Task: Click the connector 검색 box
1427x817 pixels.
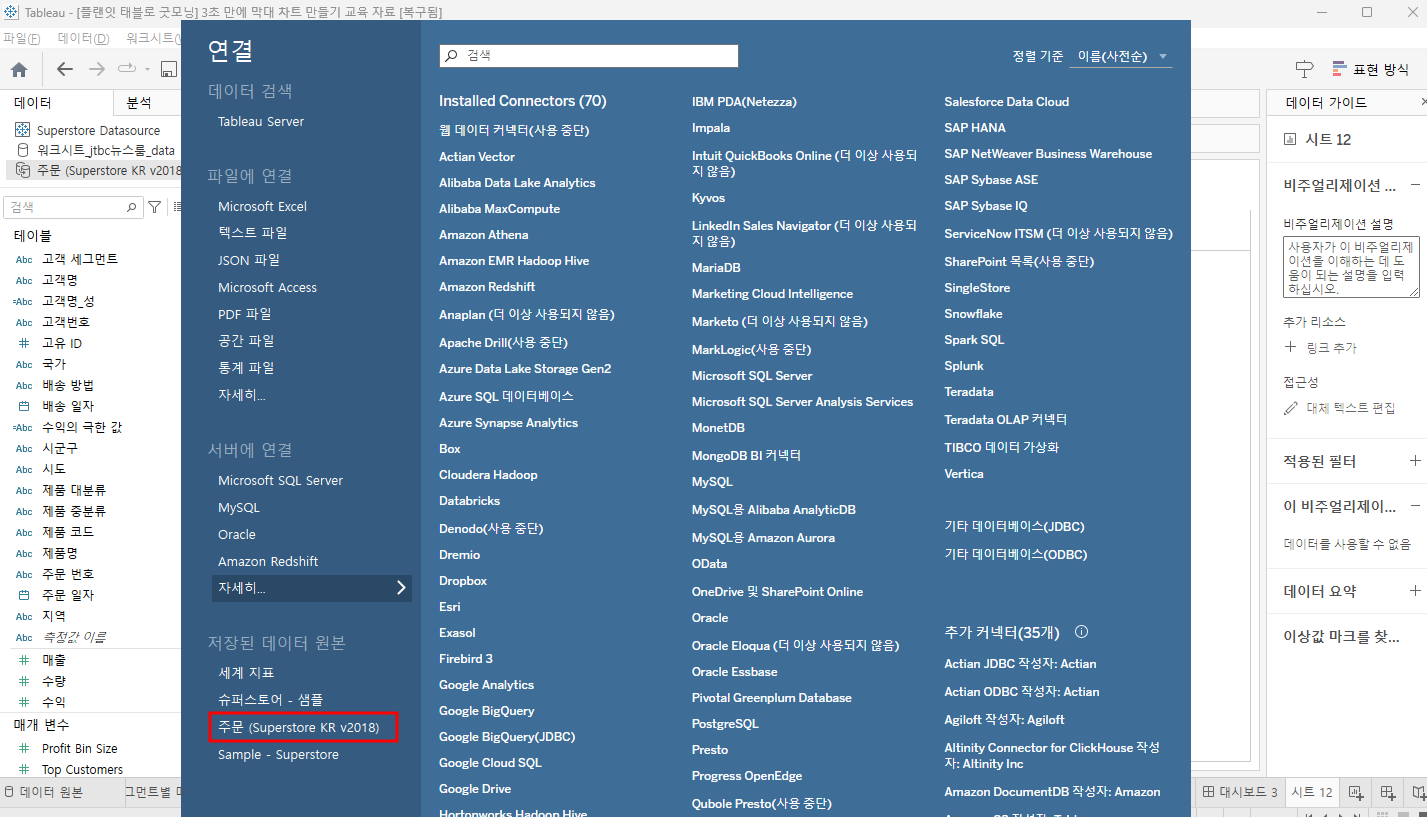Action: (589, 56)
